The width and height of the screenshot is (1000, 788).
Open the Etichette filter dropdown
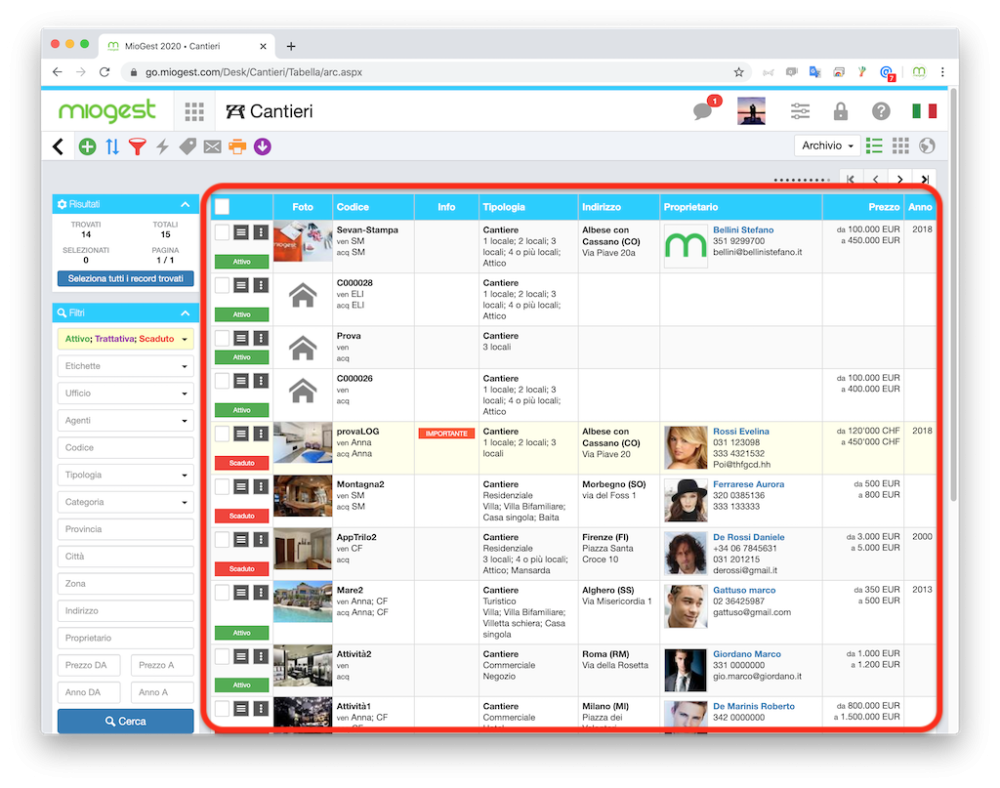click(x=126, y=366)
